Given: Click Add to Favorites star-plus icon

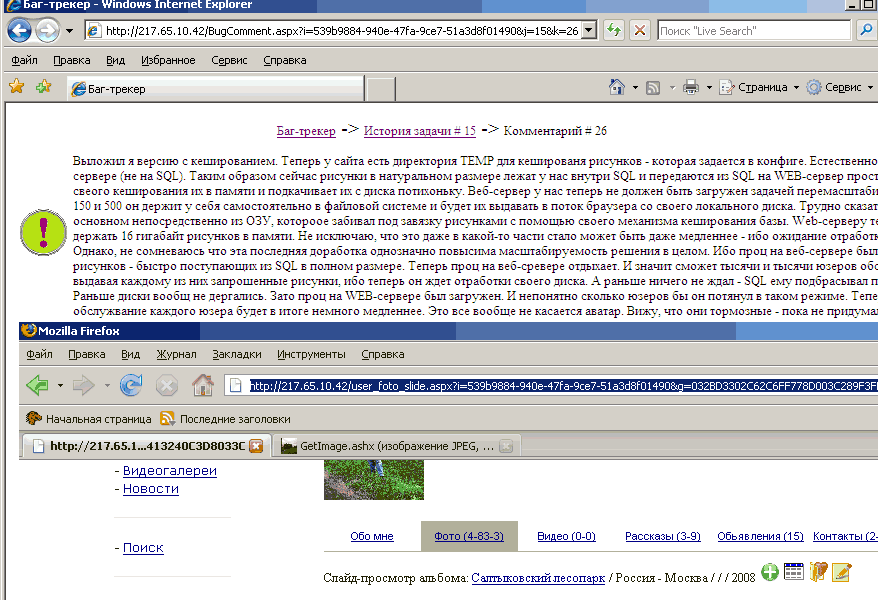Looking at the screenshot, I should pos(43,87).
